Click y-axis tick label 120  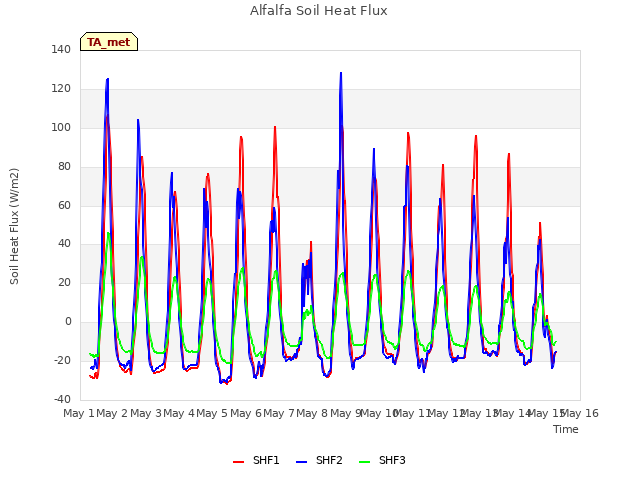61,88
